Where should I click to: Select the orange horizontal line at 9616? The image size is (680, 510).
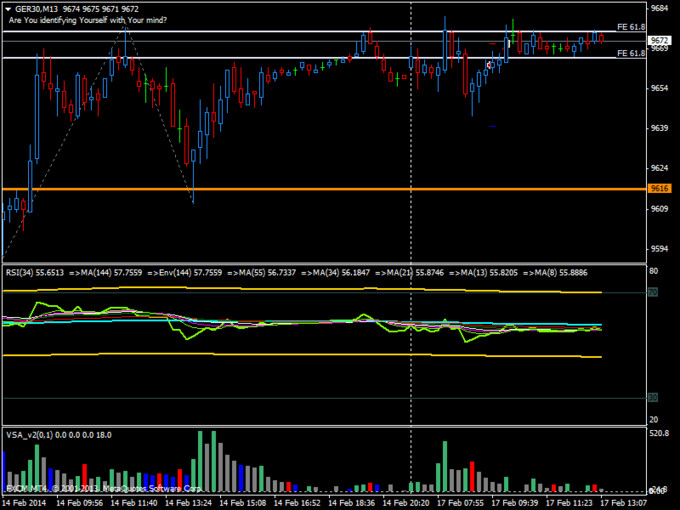coord(300,188)
